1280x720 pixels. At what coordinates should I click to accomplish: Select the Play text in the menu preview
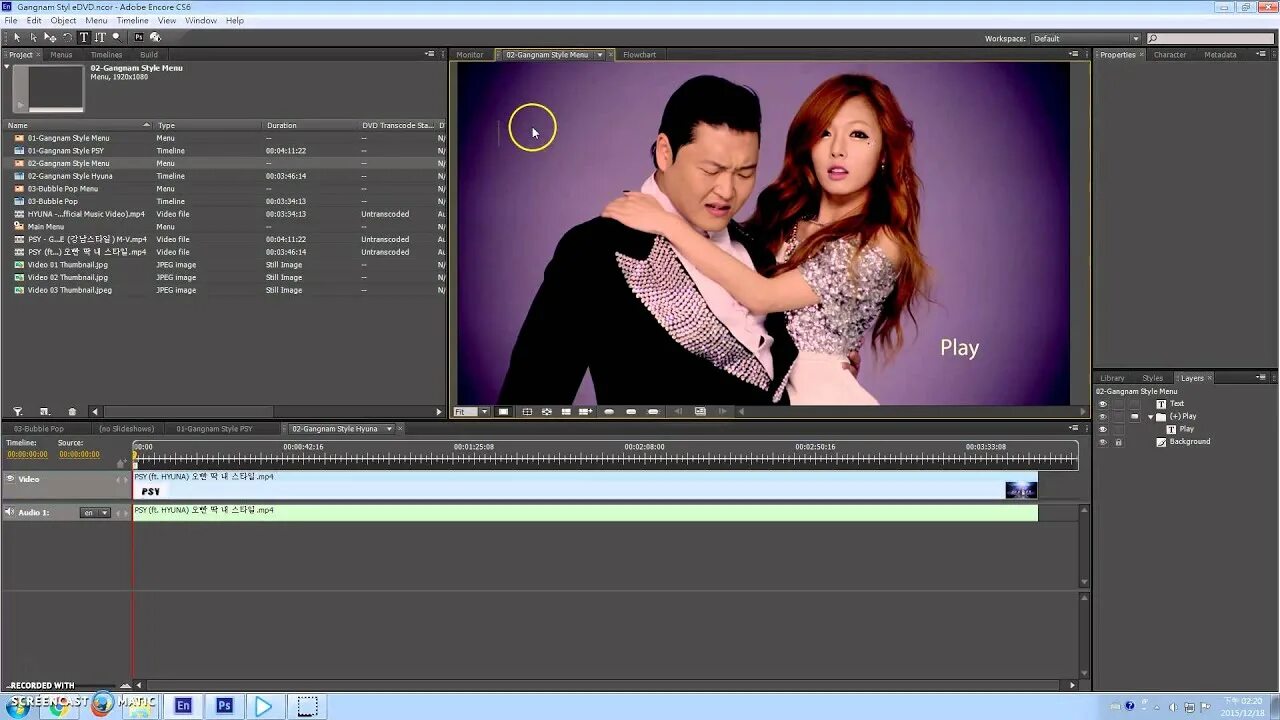click(959, 348)
